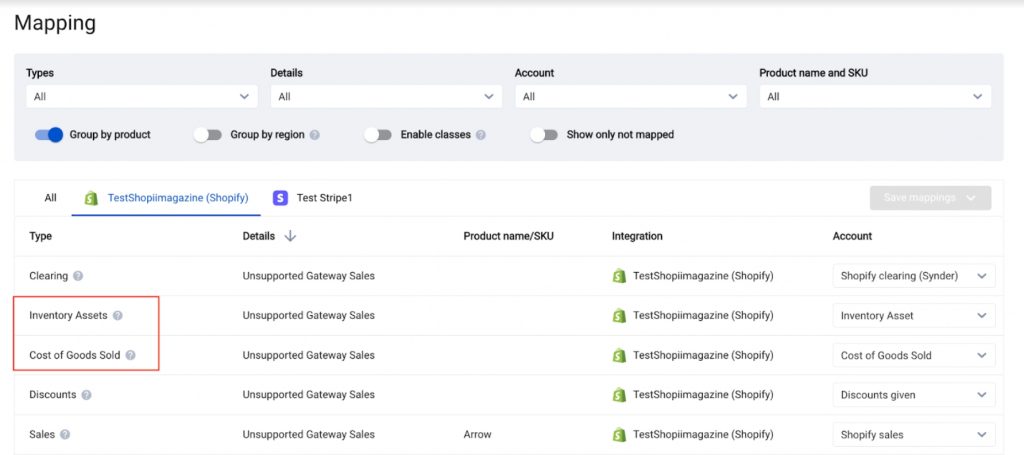Open Product name and SKU filter dropdown
The width and height of the screenshot is (1024, 455).
click(x=875, y=97)
